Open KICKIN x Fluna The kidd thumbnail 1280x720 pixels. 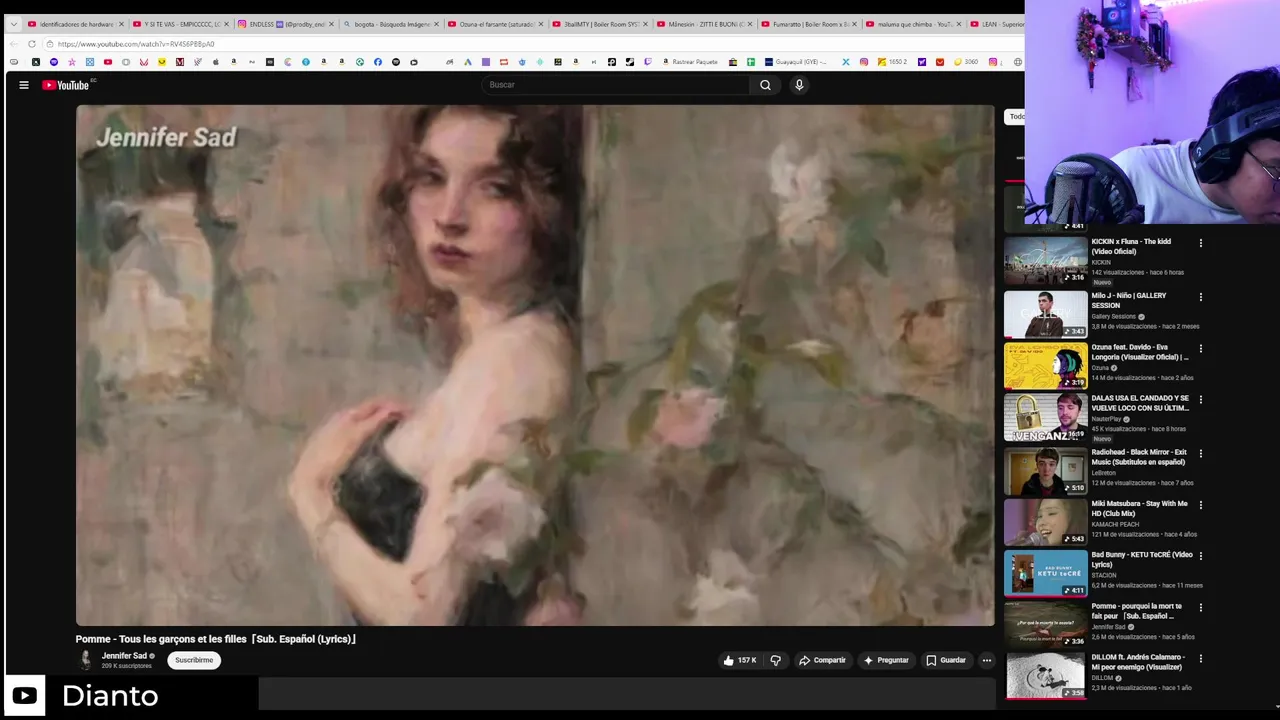click(1045, 261)
